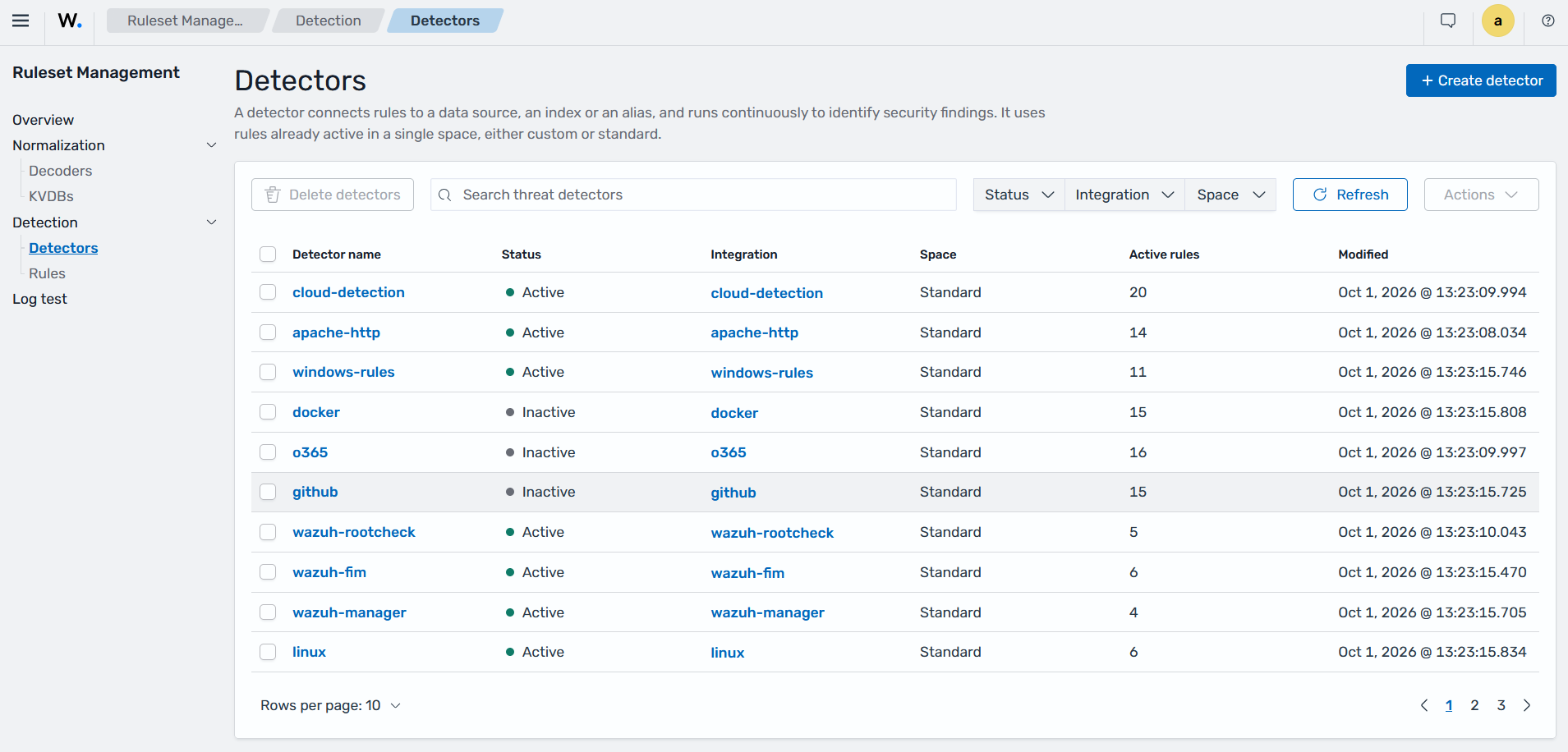
Task: Change Rows per page setting
Action: (x=330, y=705)
